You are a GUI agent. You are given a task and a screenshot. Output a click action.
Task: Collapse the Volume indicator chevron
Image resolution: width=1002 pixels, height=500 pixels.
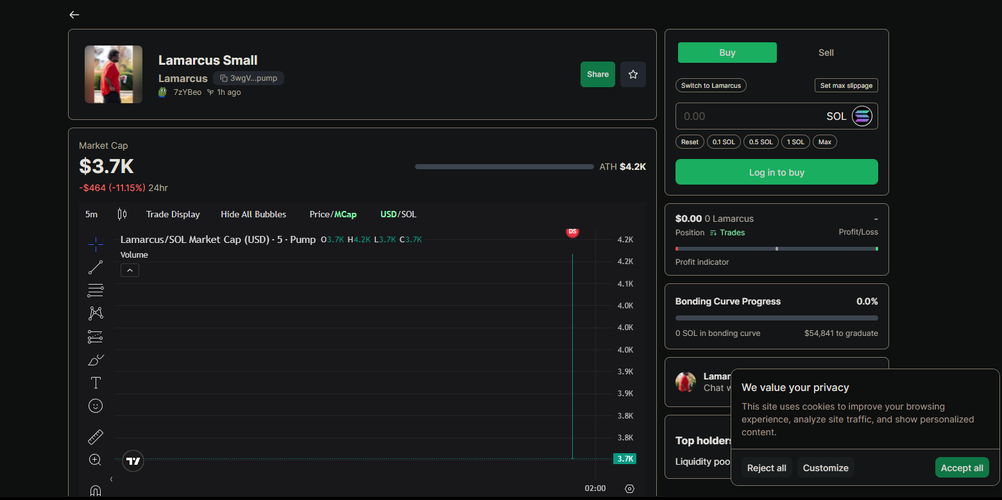[x=130, y=270]
